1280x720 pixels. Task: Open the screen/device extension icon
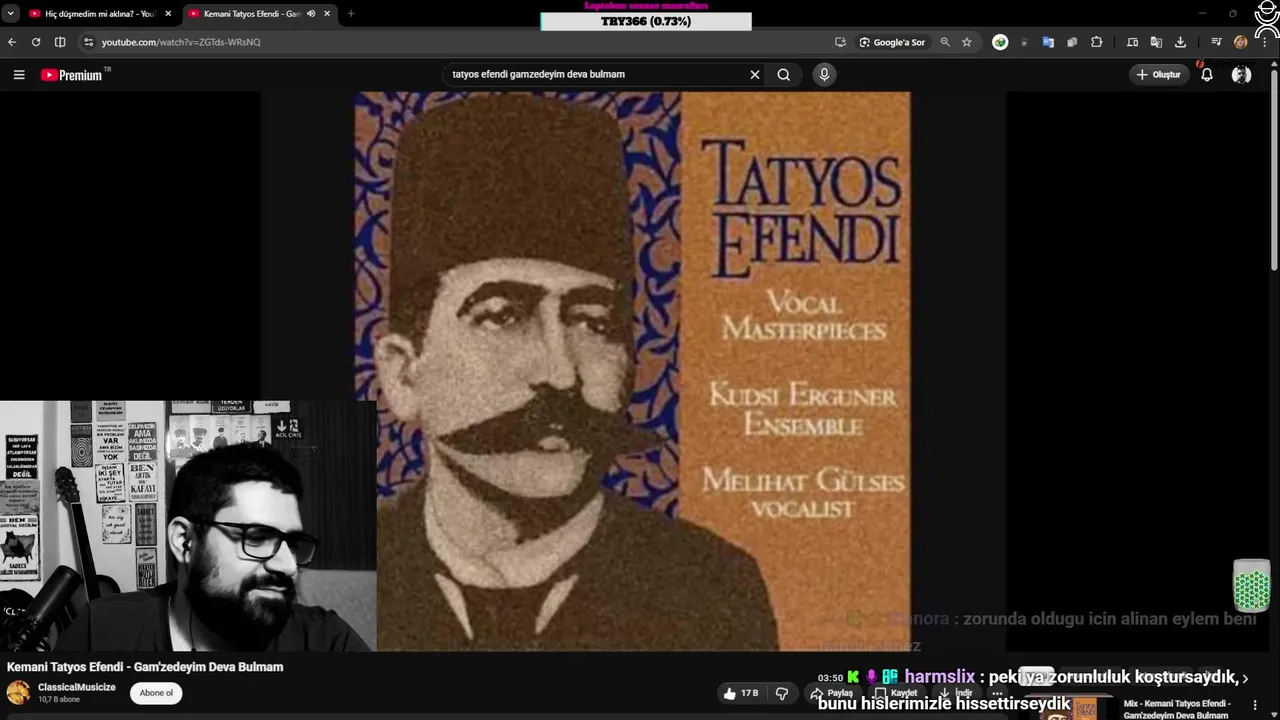(1132, 42)
